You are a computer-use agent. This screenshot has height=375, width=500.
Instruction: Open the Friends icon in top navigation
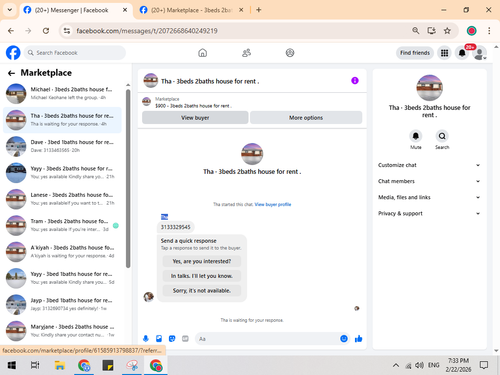point(246,53)
